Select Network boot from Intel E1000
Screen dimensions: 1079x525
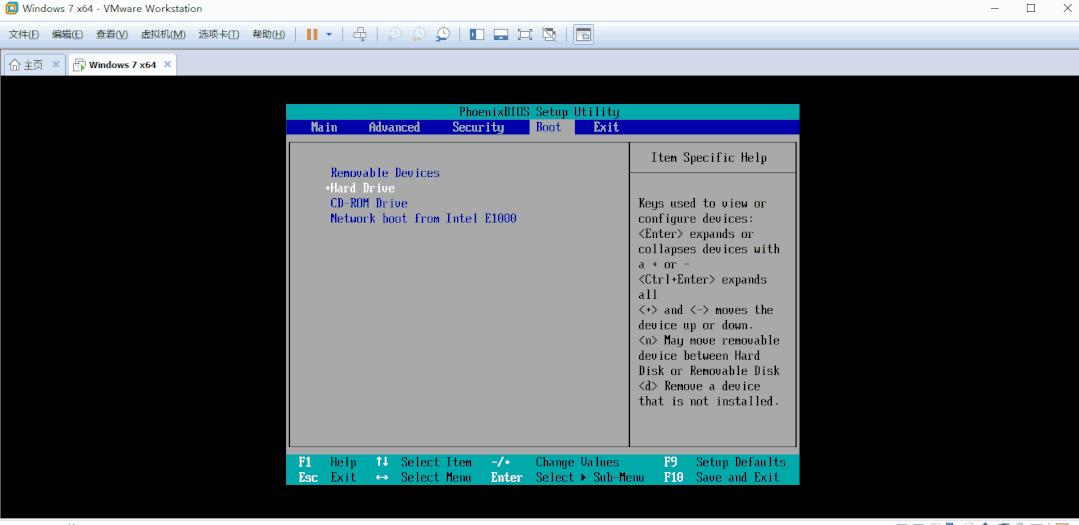[x=423, y=218]
